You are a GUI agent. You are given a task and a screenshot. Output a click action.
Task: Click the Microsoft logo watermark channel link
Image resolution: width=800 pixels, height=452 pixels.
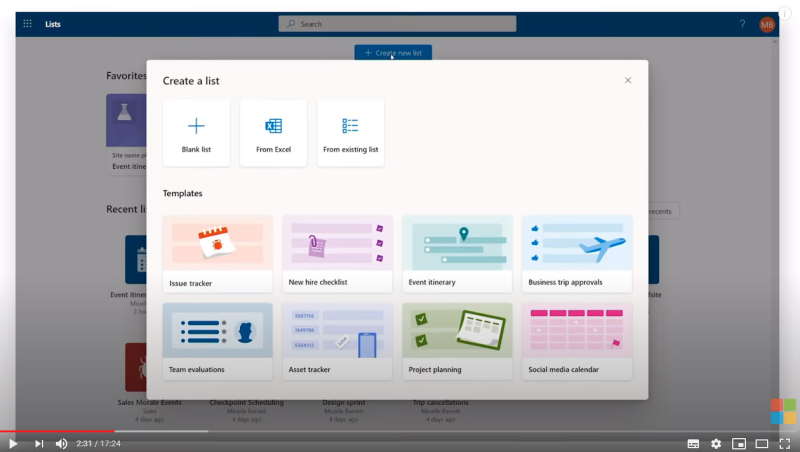(x=783, y=411)
